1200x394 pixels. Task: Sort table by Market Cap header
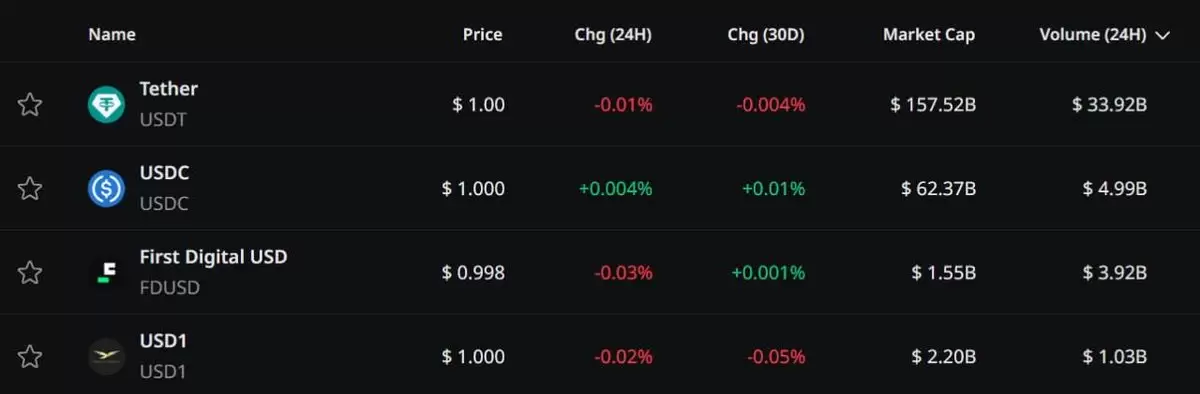click(929, 35)
